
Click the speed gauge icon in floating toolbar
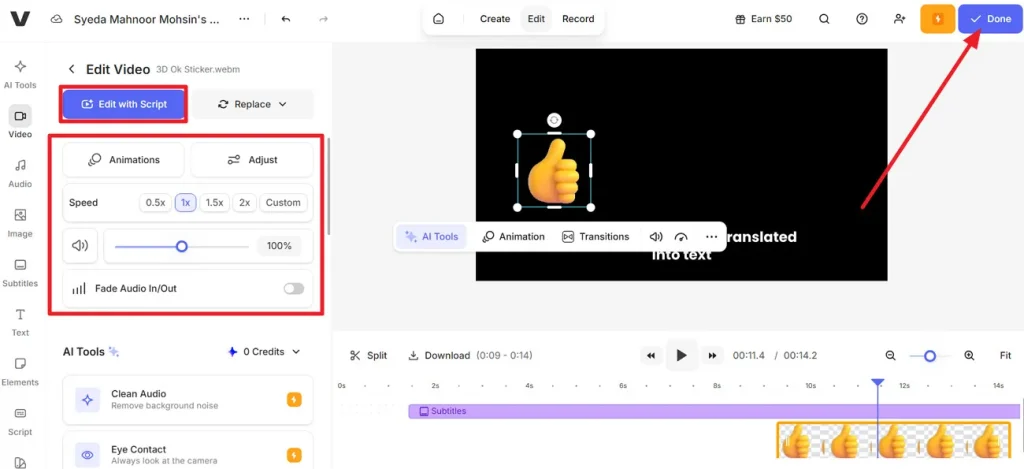(x=681, y=236)
